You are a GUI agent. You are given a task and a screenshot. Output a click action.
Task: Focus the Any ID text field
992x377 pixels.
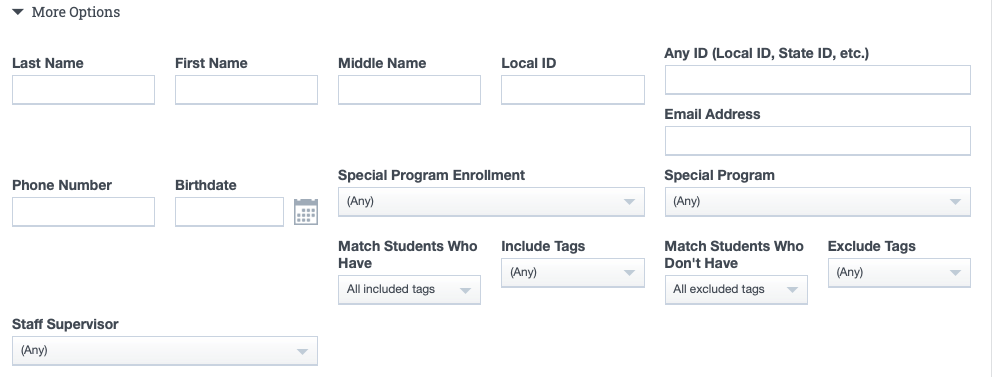point(817,80)
